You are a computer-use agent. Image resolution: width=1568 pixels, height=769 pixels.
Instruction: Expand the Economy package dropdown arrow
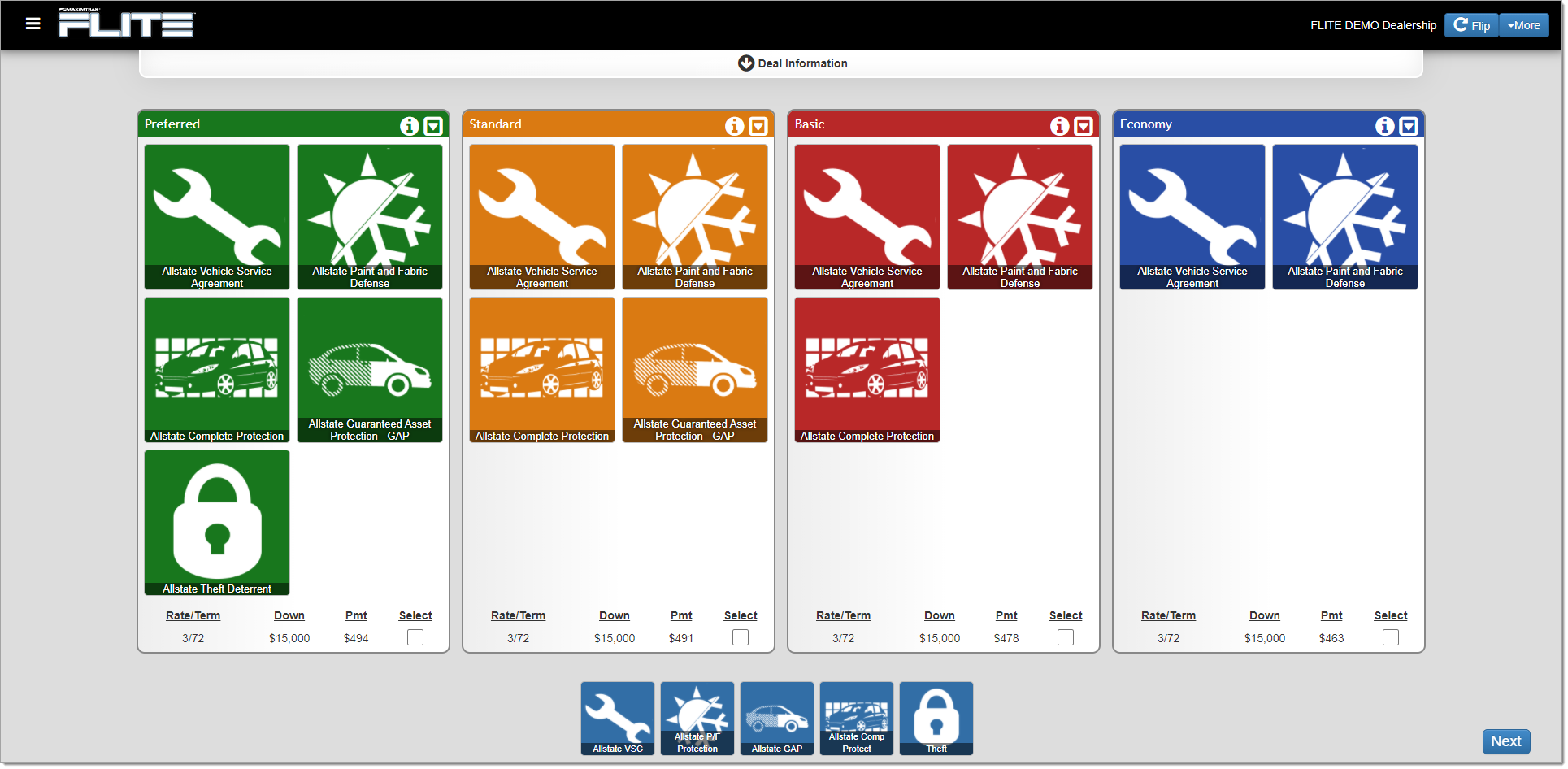[1409, 126]
